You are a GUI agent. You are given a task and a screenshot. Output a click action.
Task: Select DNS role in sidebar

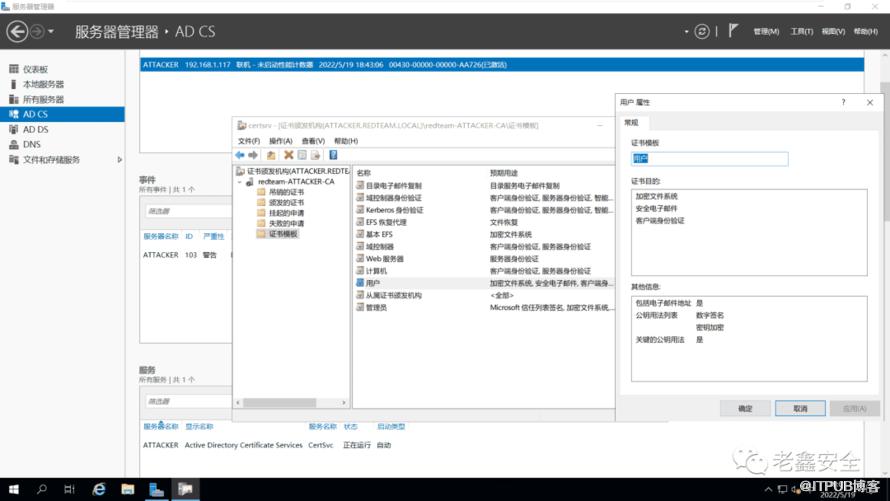[31, 144]
